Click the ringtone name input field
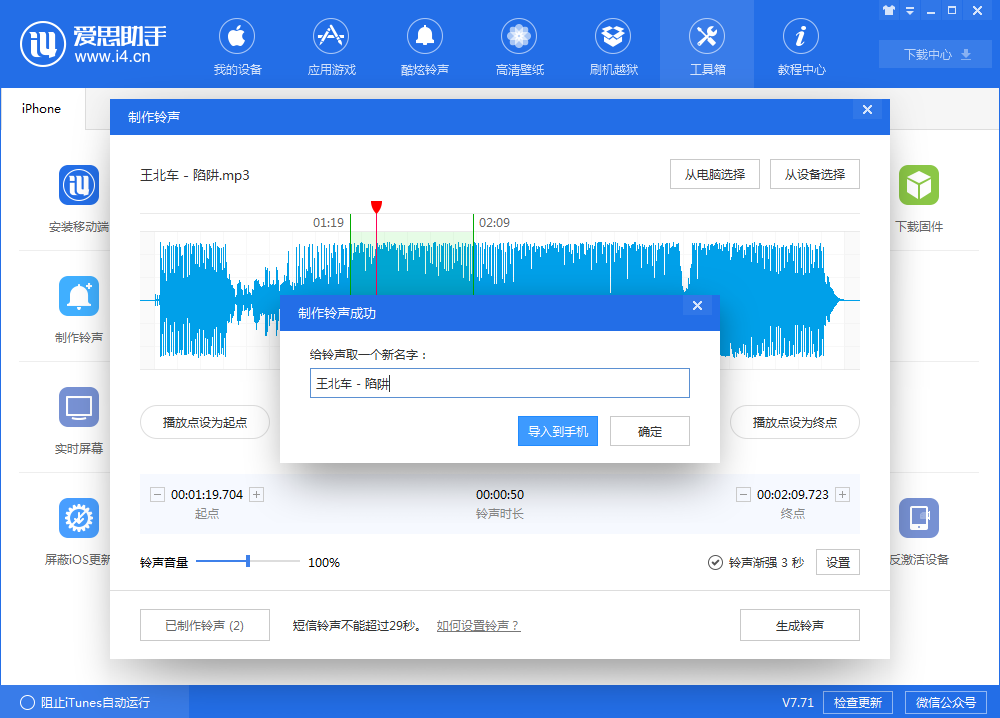 (x=499, y=383)
